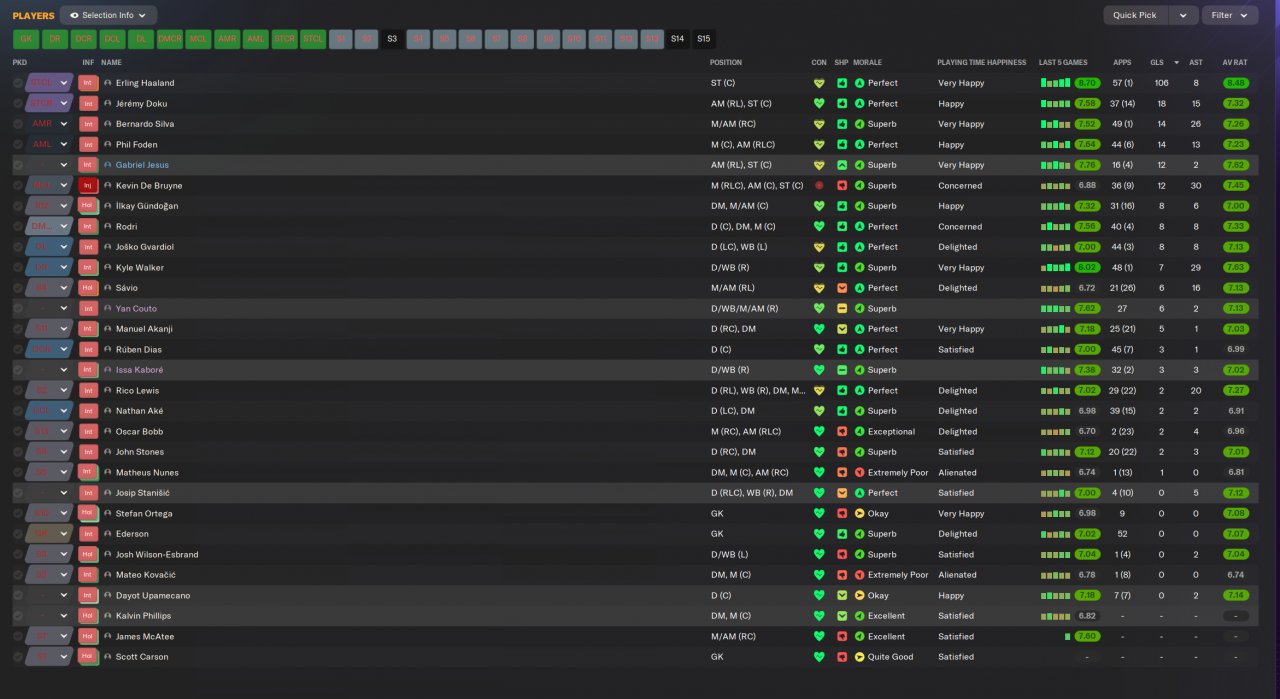Screen dimensions: 1280x699
Task: Click Matheus Nunes's Extremely Poor morale icon
Action: (x=859, y=472)
